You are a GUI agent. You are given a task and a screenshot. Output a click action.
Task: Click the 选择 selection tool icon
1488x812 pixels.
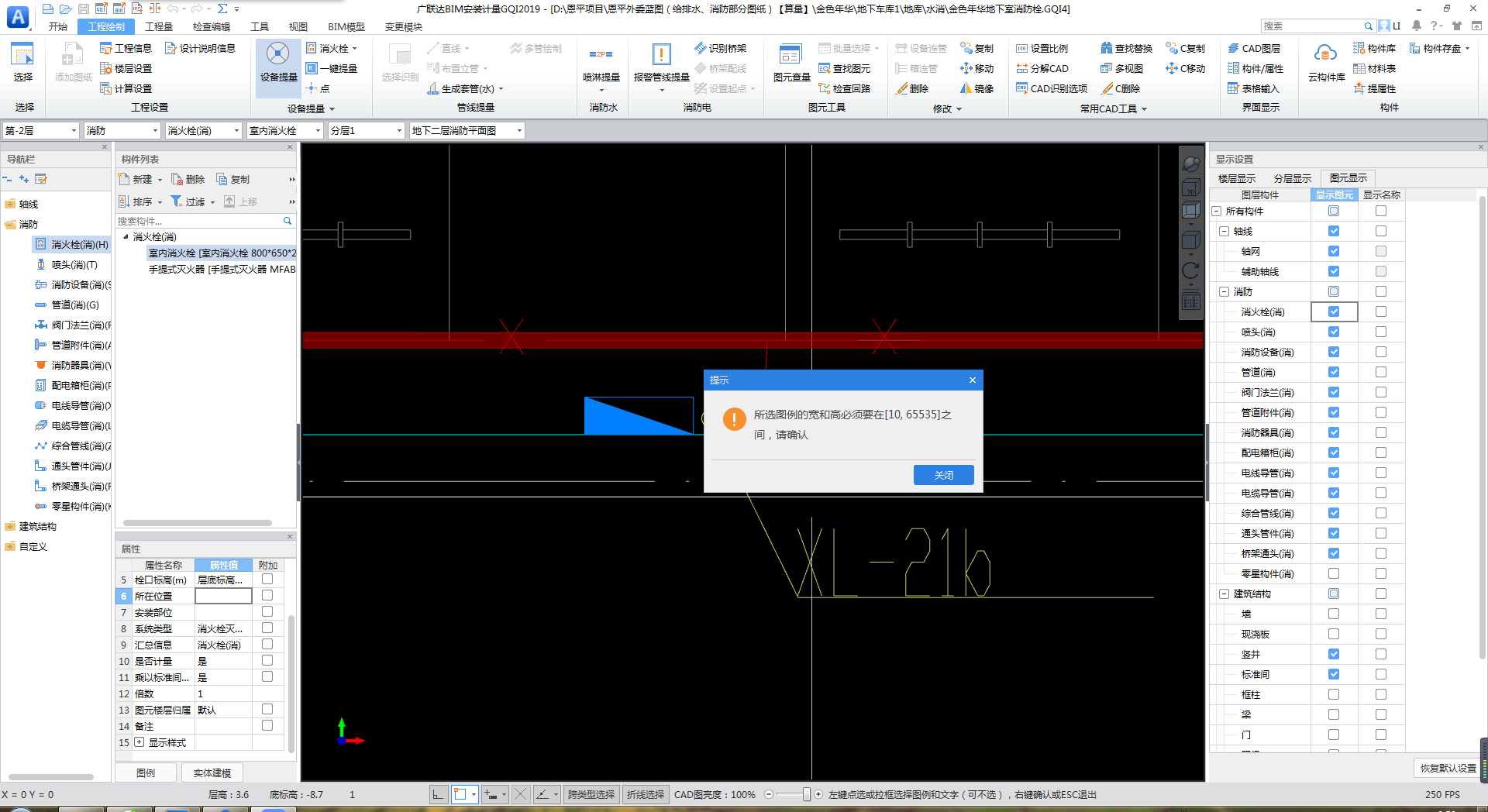[23, 62]
